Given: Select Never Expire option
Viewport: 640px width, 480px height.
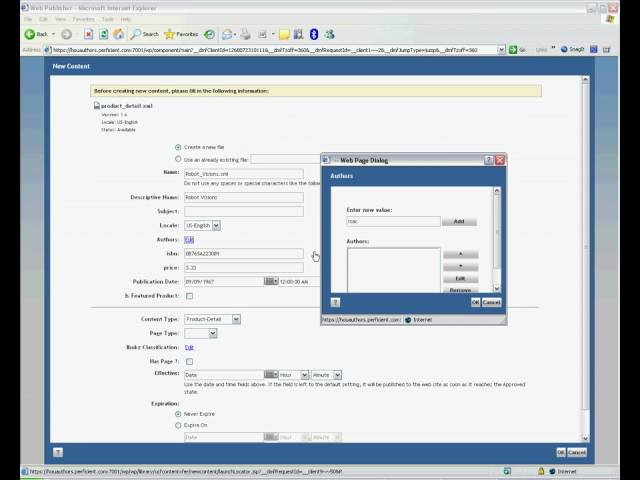Looking at the screenshot, I should click(178, 414).
